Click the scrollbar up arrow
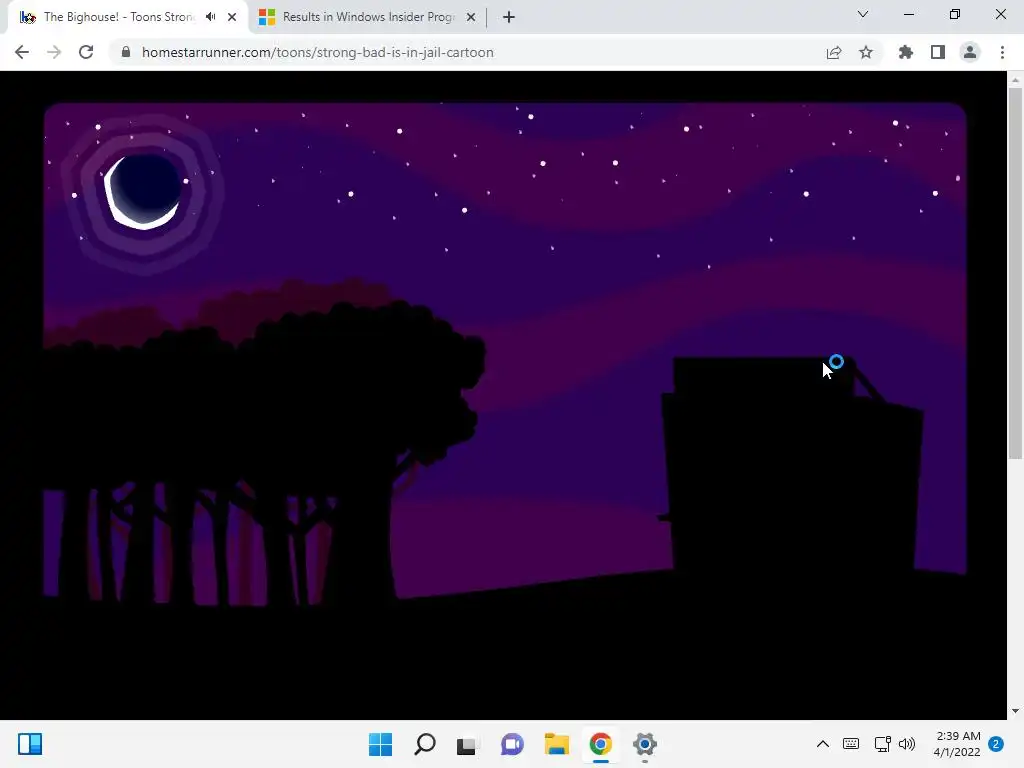This screenshot has height=768, width=1024. pyautogui.click(x=1015, y=80)
